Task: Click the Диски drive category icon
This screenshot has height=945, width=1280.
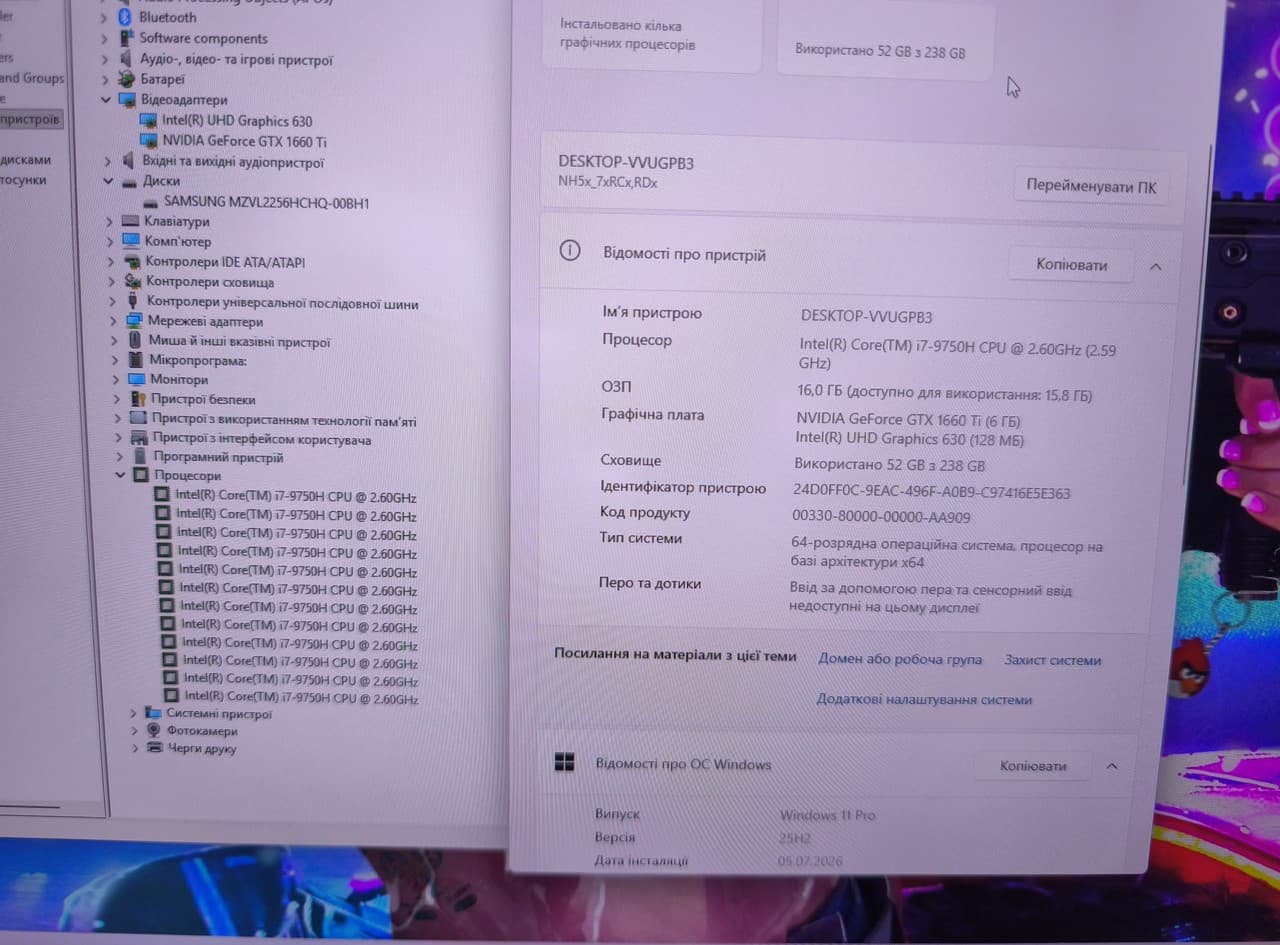Action: (x=128, y=182)
